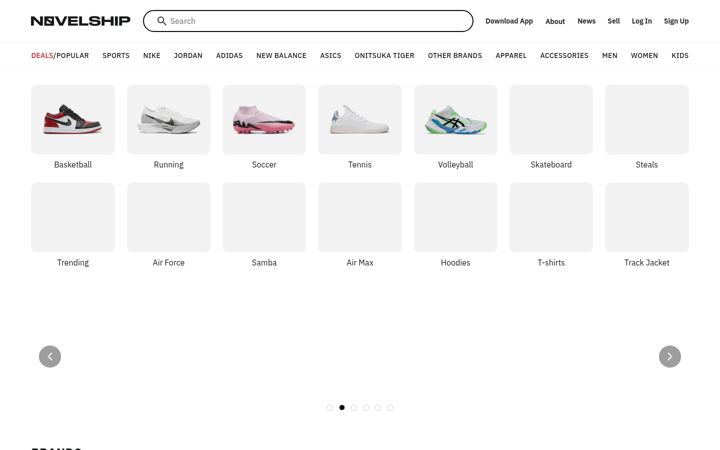Click the Basketball label
720x450 pixels.
pyautogui.click(x=73, y=164)
